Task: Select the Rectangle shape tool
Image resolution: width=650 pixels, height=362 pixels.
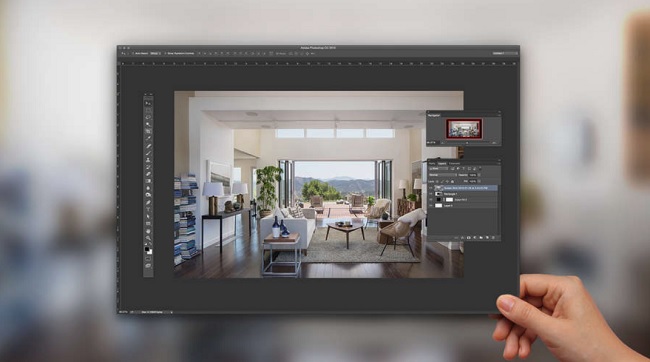Action: coord(148,224)
